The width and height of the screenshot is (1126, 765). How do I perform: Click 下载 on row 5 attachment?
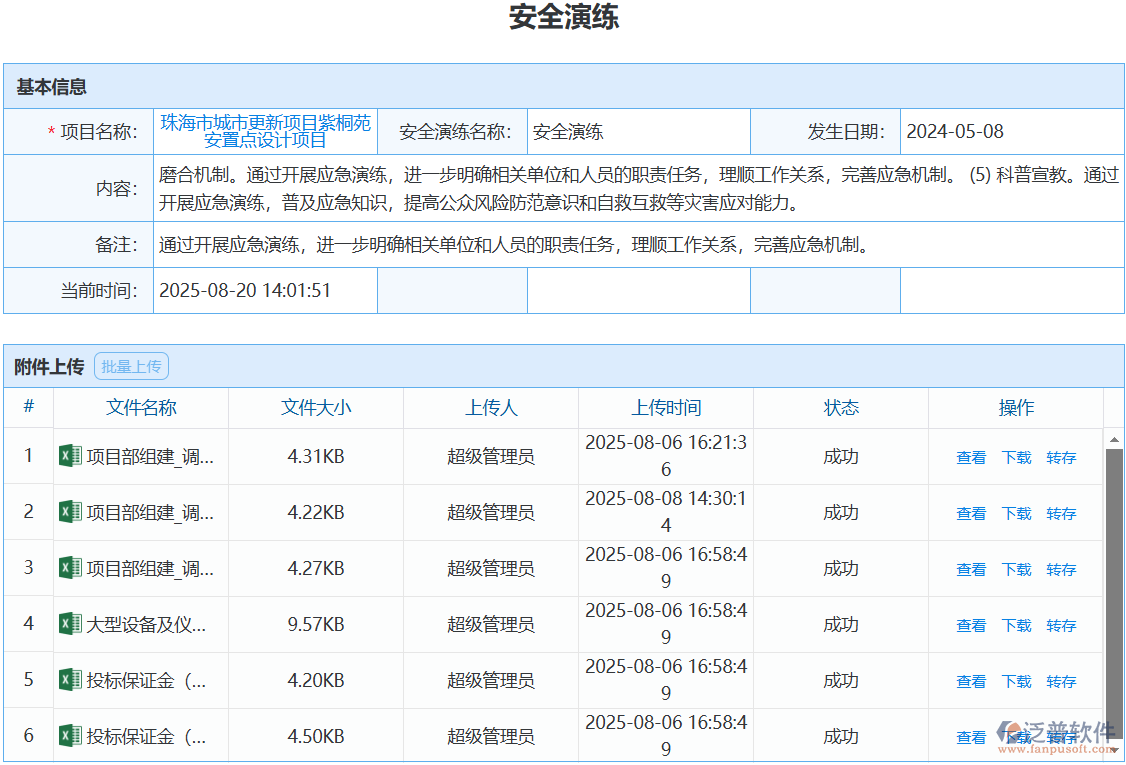coord(1016,680)
